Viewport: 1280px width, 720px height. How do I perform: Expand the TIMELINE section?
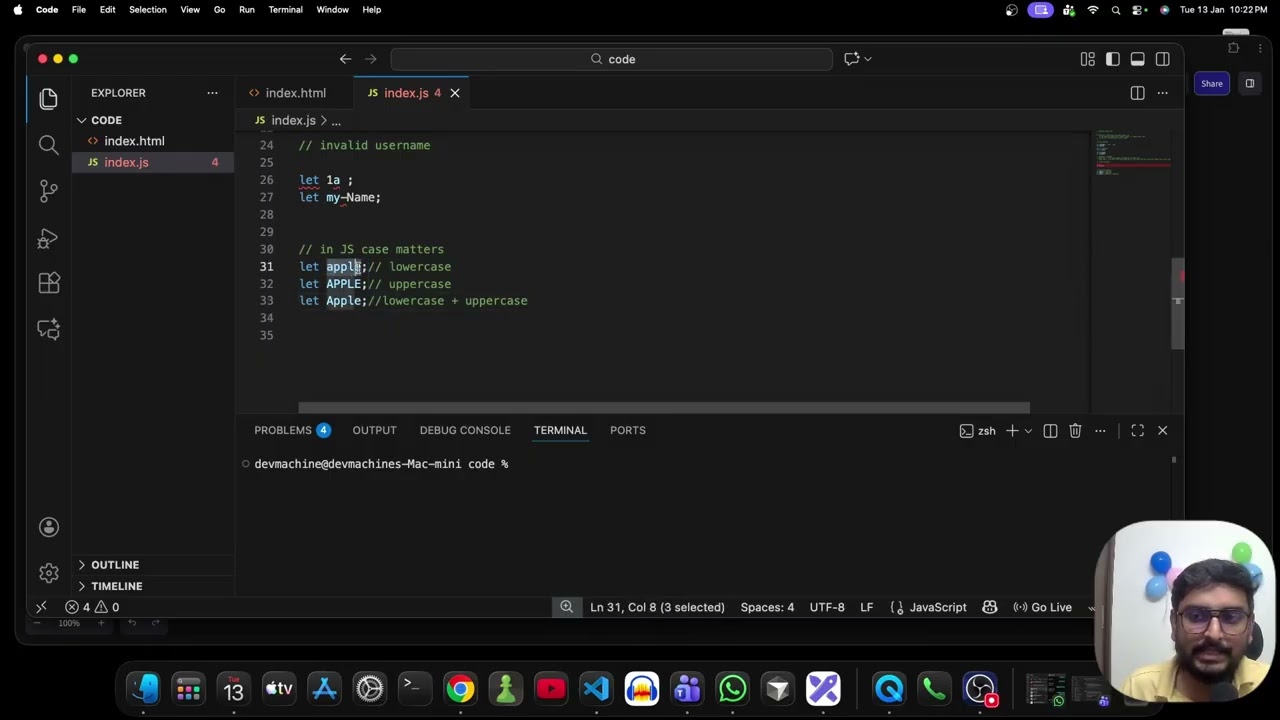[x=117, y=586]
